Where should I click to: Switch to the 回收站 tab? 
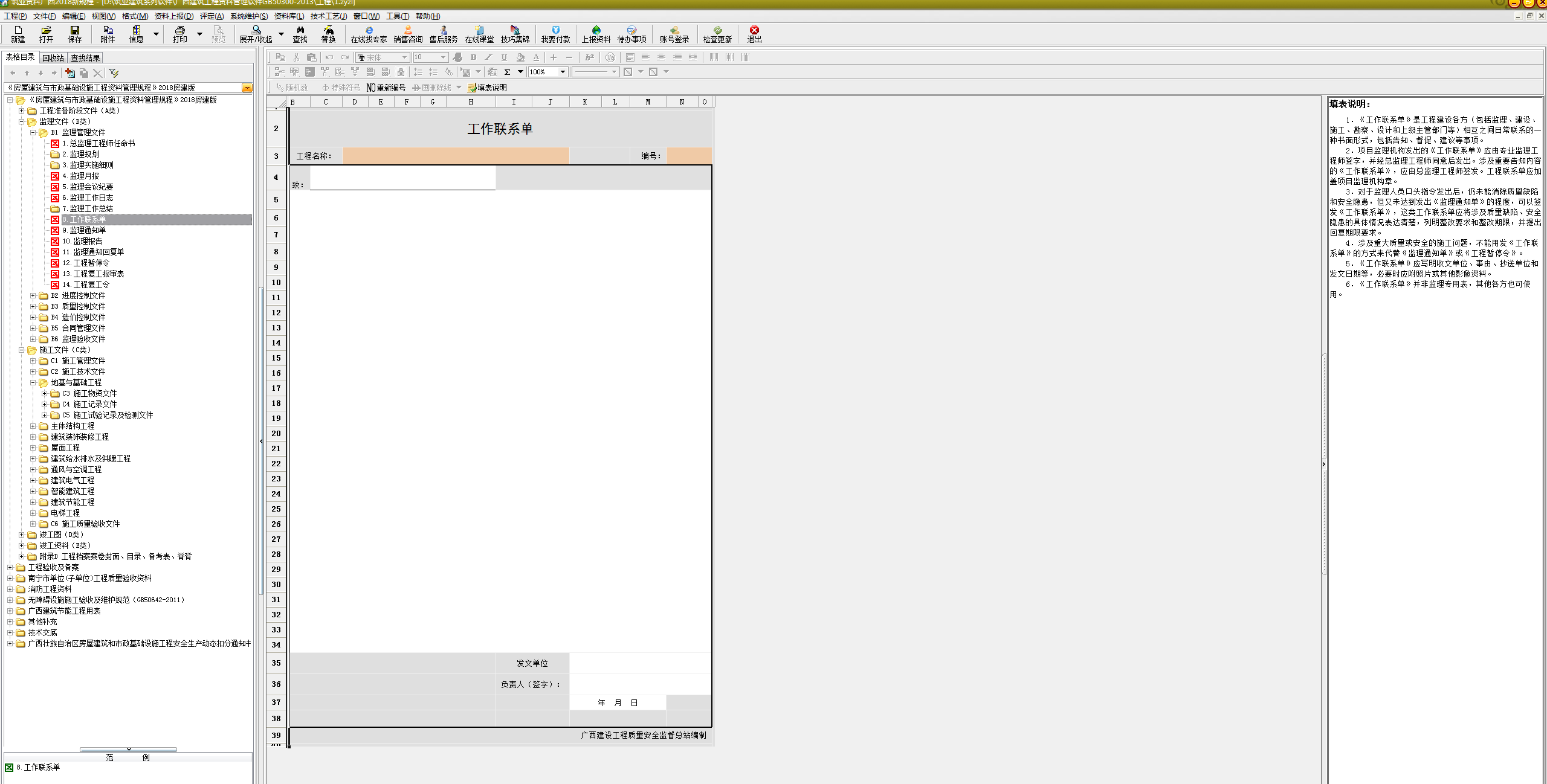53,58
